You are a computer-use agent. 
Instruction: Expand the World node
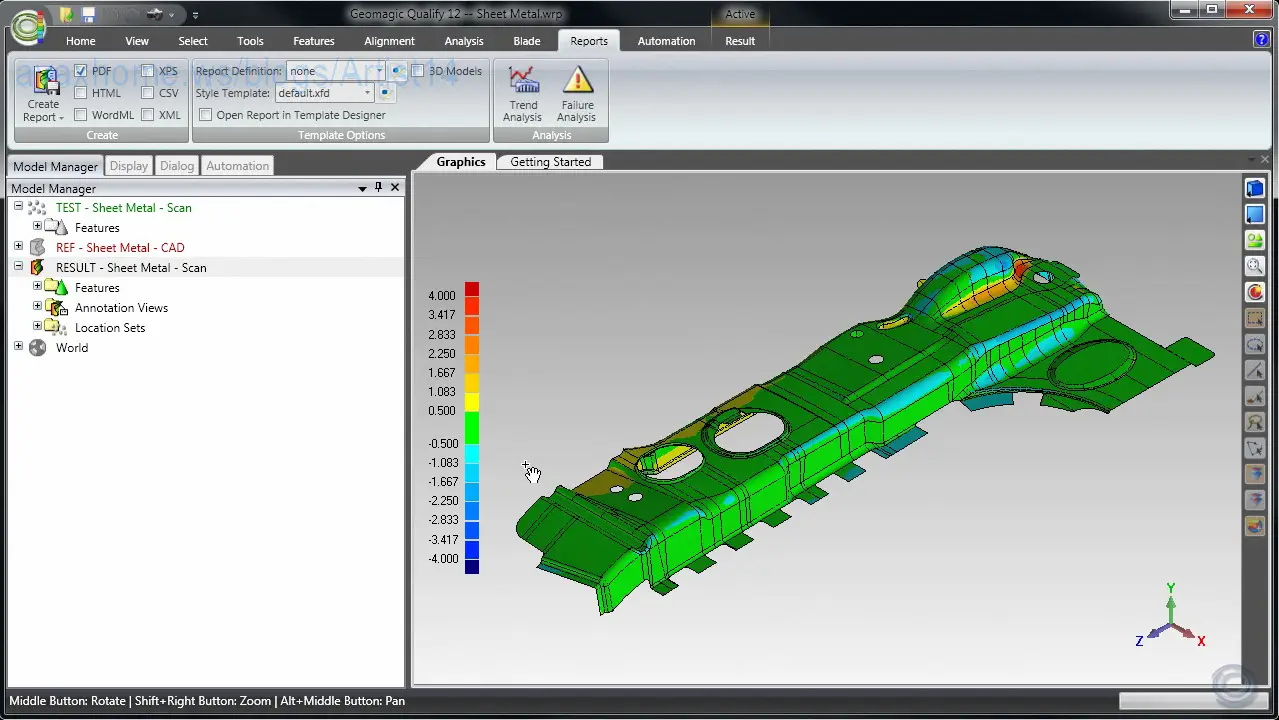18,347
